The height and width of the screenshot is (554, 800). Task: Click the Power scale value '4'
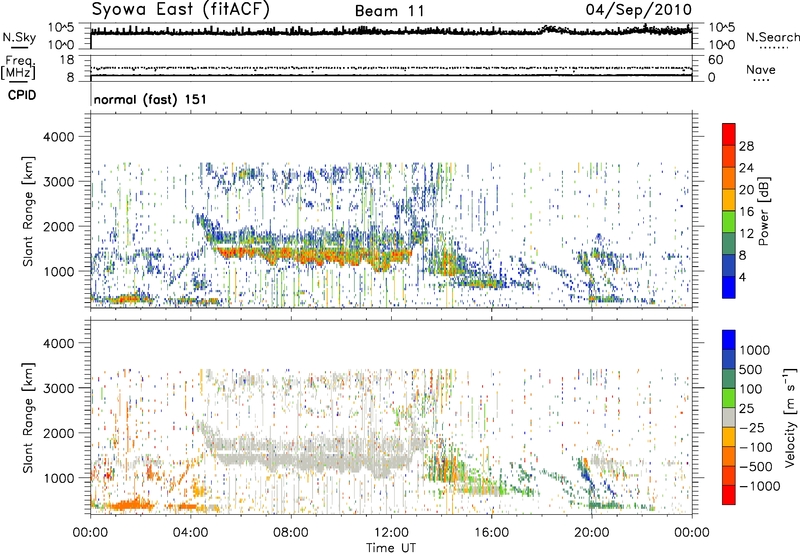coord(742,277)
